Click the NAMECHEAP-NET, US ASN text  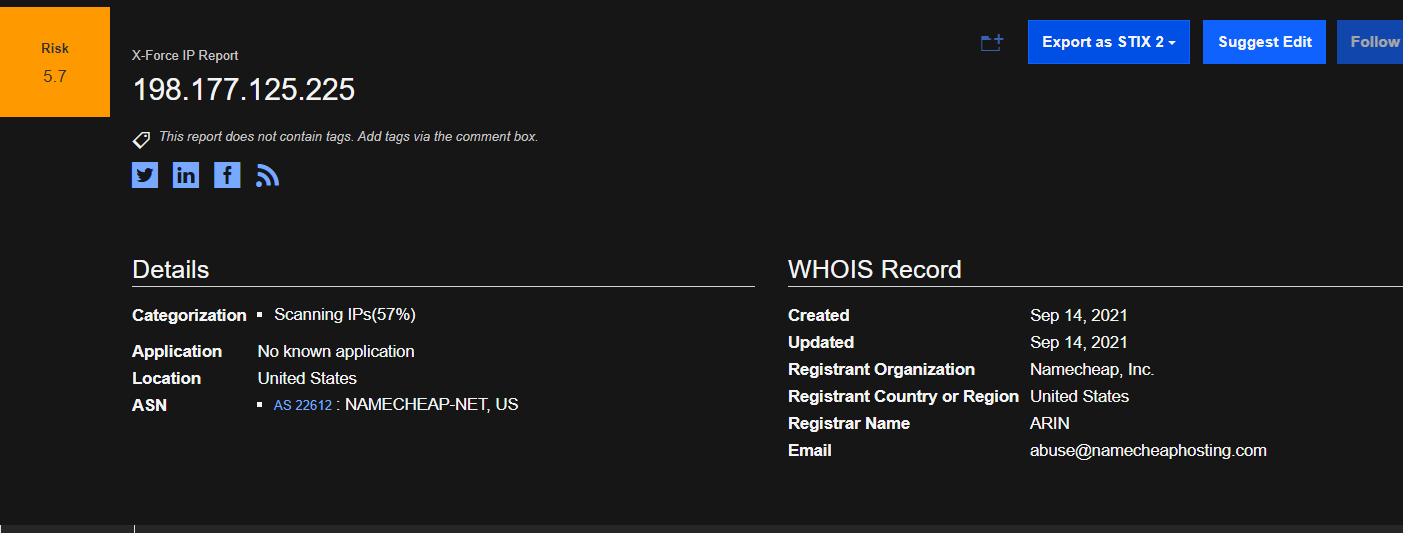tap(432, 405)
